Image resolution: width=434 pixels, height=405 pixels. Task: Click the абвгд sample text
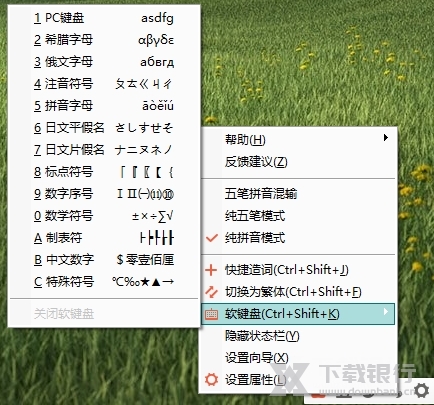[x=157, y=62]
